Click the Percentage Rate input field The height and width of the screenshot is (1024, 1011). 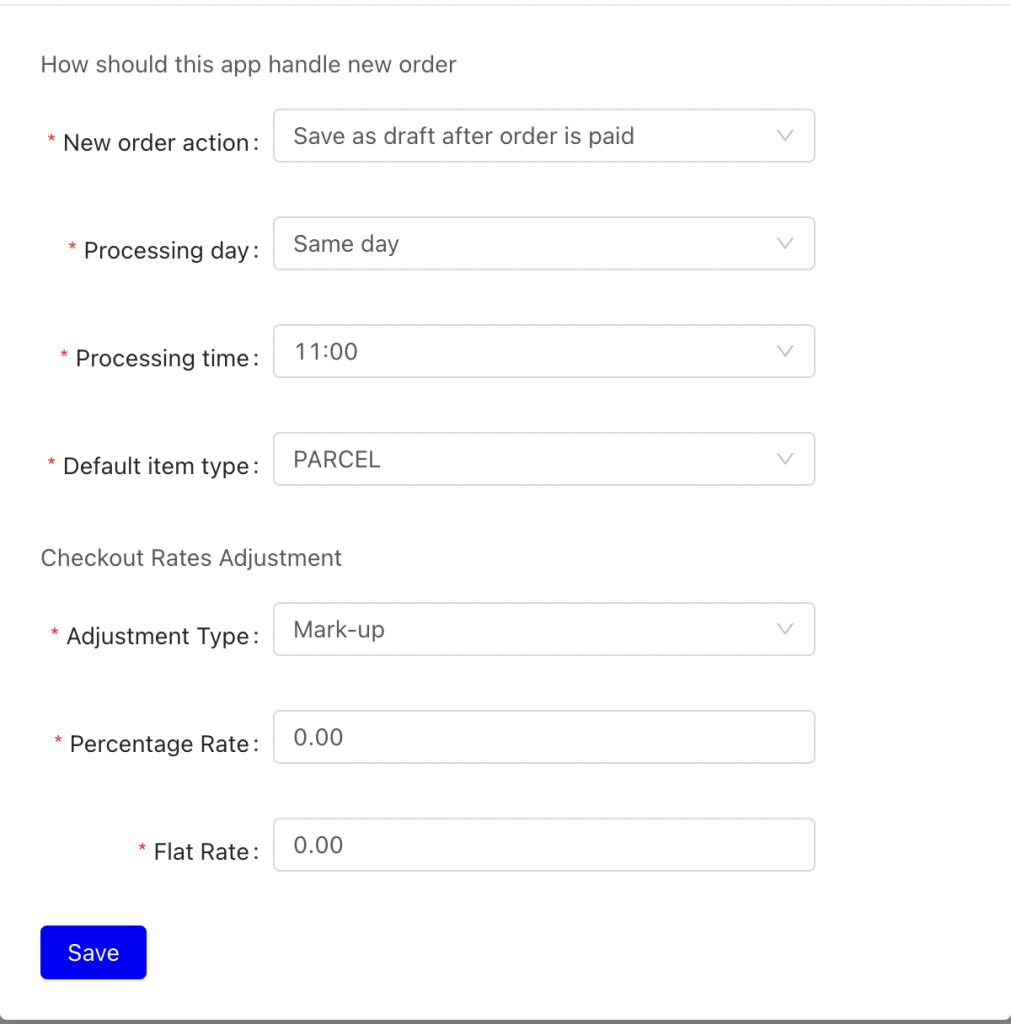click(x=543, y=737)
